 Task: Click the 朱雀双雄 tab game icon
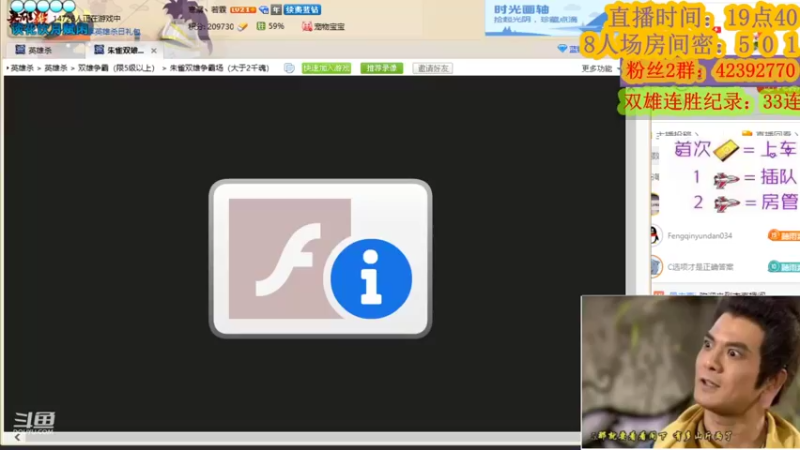point(99,49)
